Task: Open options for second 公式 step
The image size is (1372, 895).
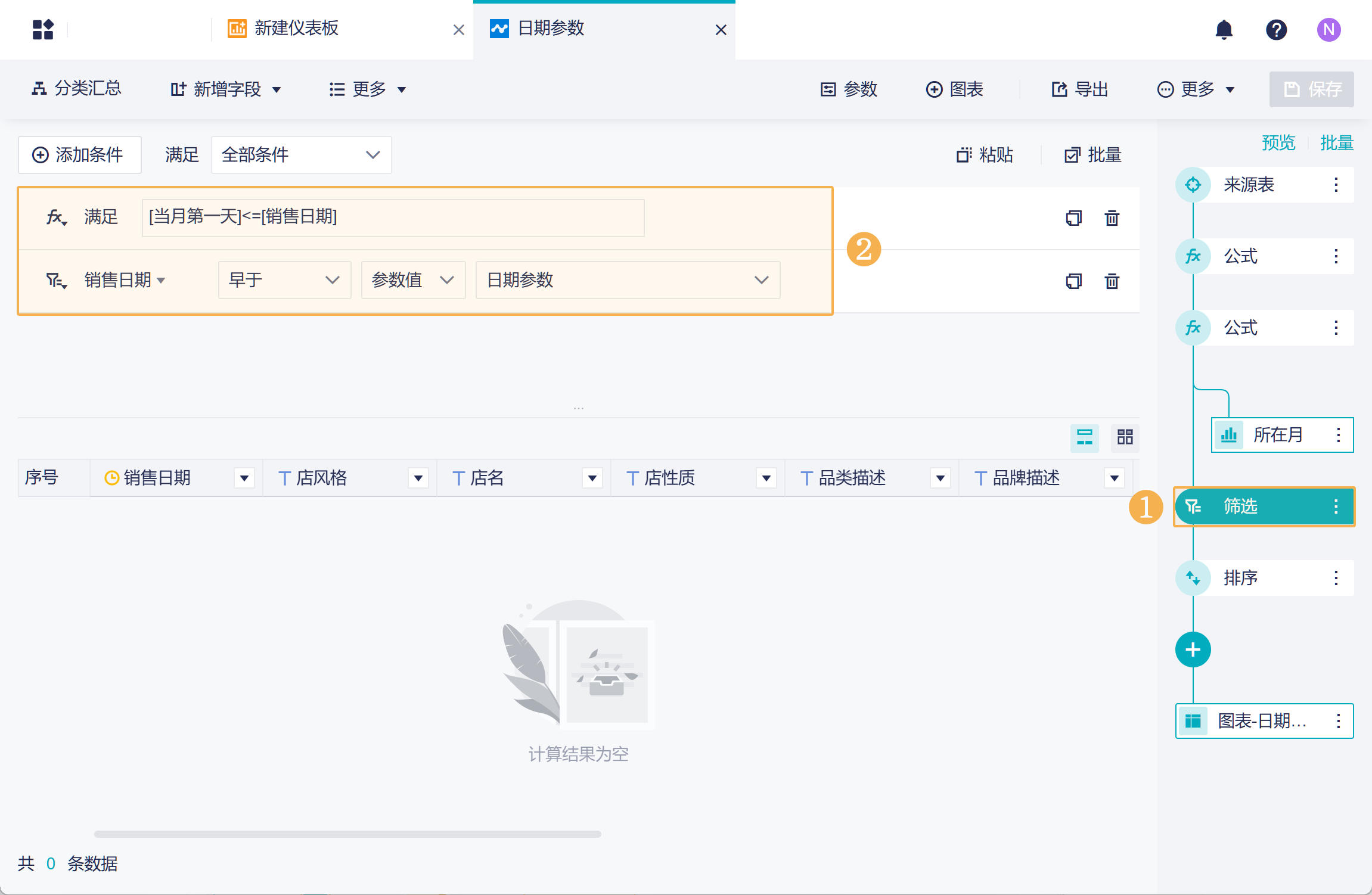Action: [1336, 328]
